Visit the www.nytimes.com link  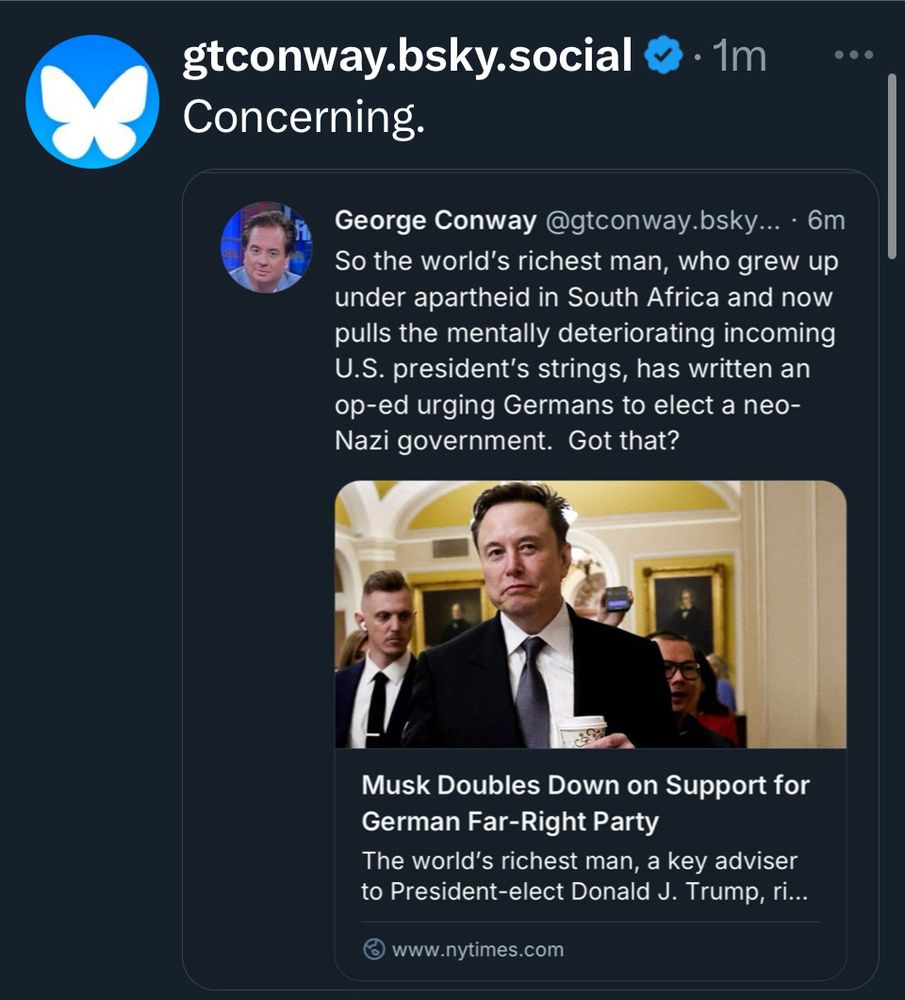coord(477,949)
